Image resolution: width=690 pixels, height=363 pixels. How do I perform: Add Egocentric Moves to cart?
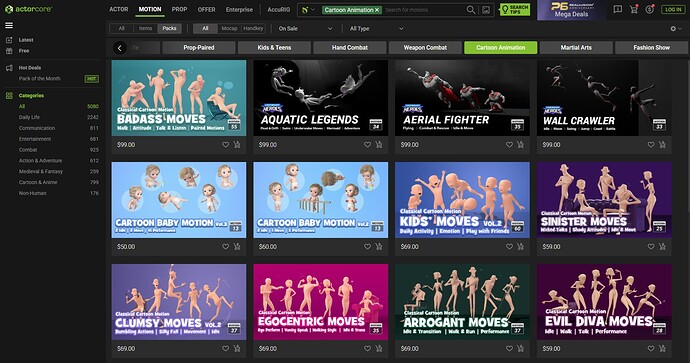(x=379, y=348)
